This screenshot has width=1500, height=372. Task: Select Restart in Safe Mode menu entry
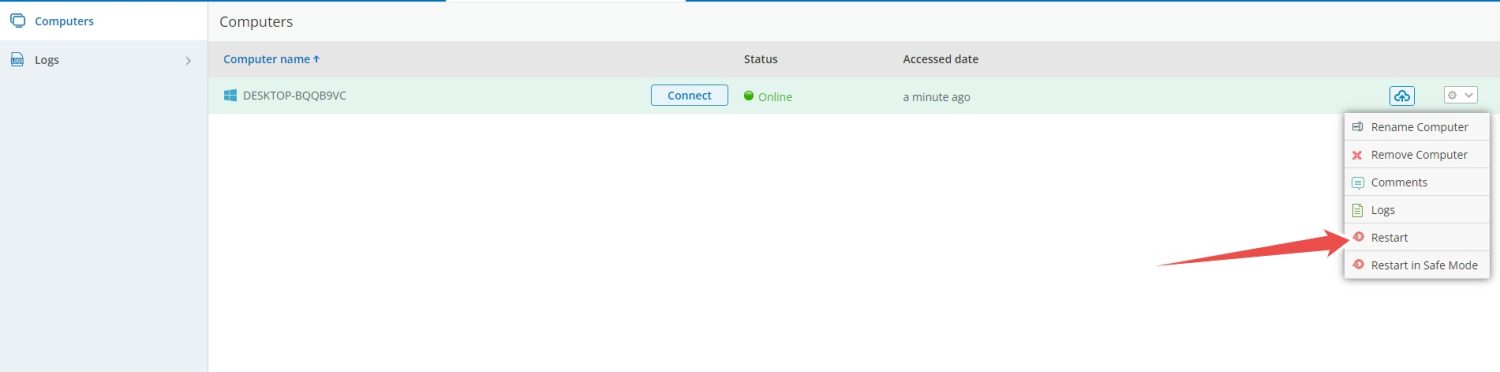point(1417,265)
